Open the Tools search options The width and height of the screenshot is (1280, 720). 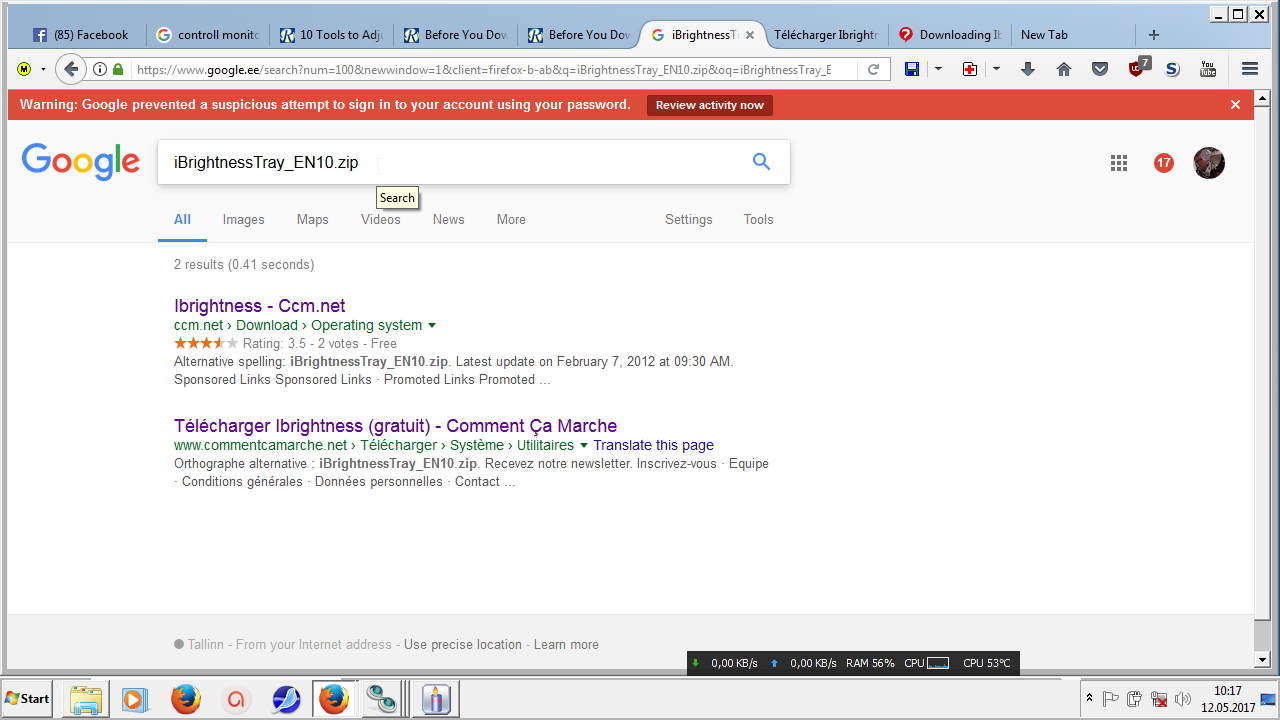(758, 219)
